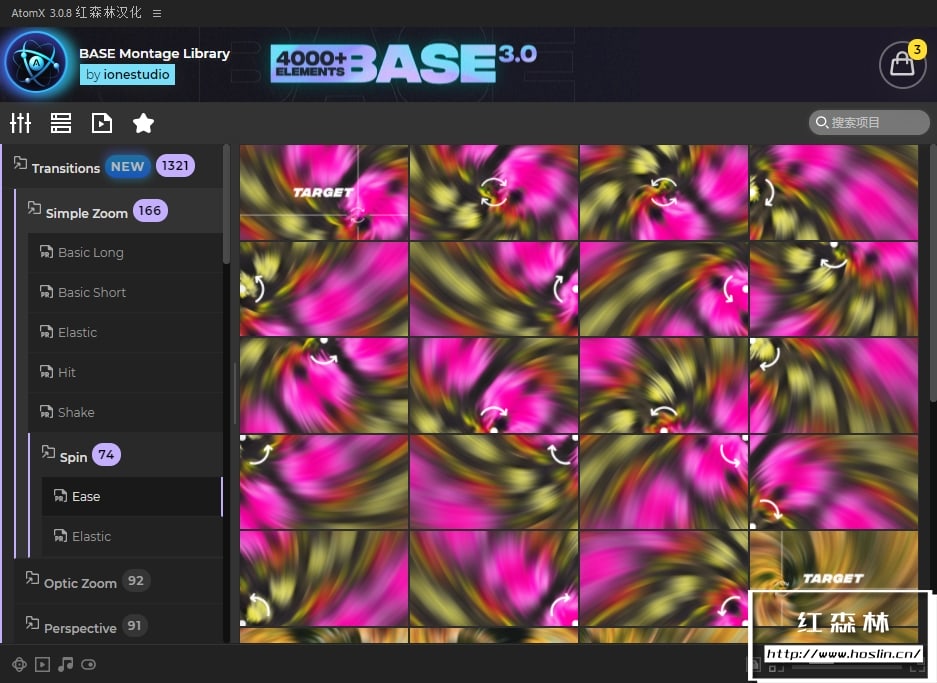Open the AtomX hamburger menu
The image size is (937, 683).
pos(157,13)
